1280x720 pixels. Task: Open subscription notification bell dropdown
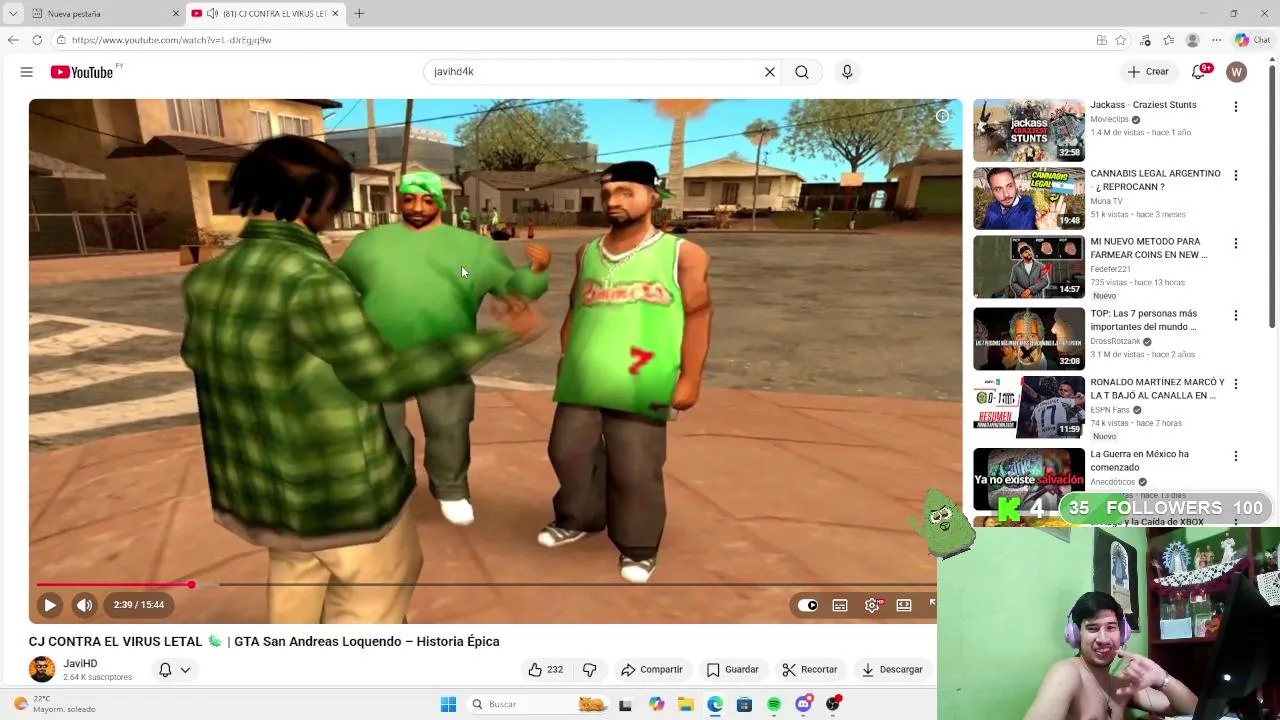pyautogui.click(x=174, y=670)
